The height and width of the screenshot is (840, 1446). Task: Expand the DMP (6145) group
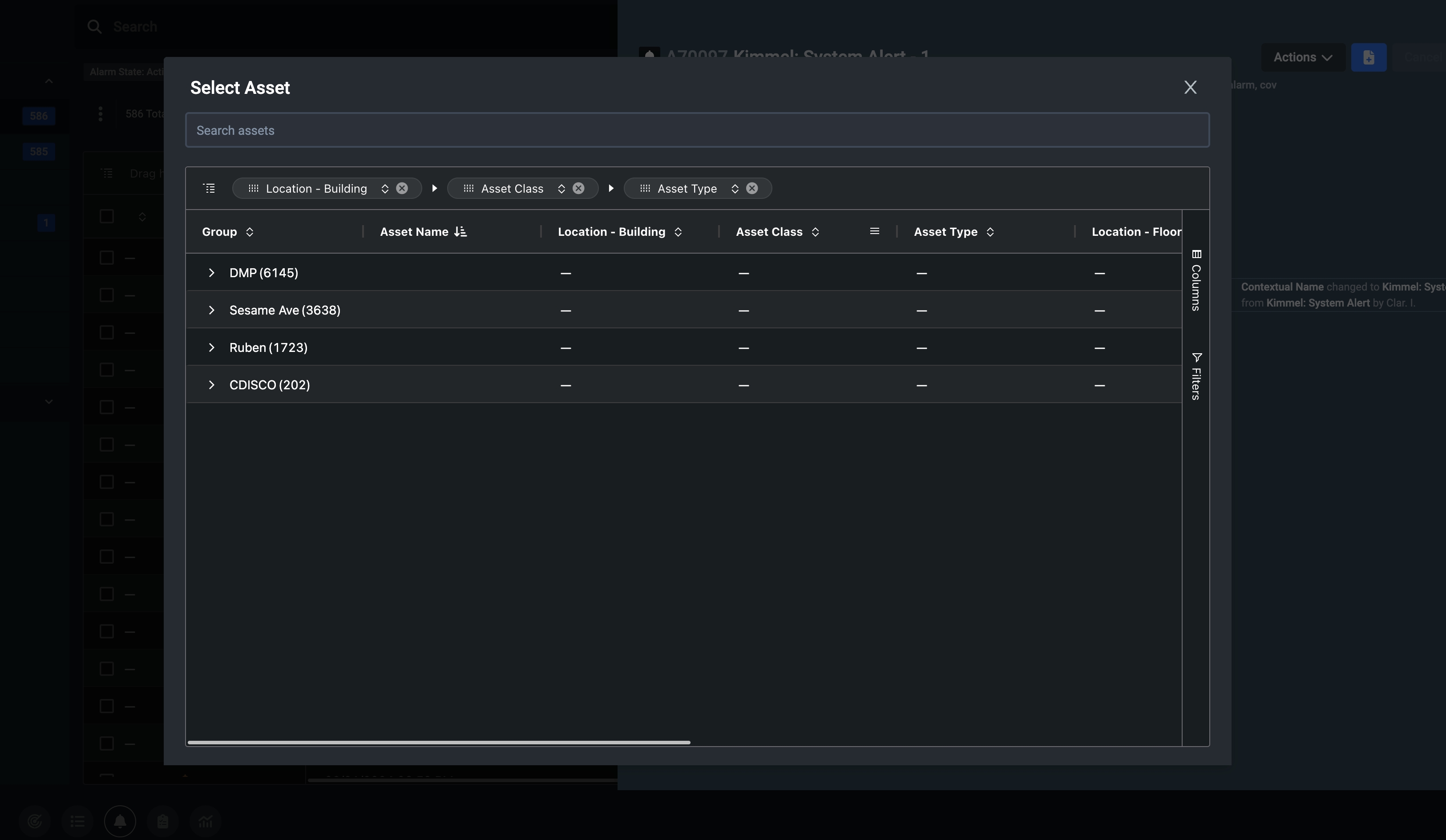click(211, 273)
